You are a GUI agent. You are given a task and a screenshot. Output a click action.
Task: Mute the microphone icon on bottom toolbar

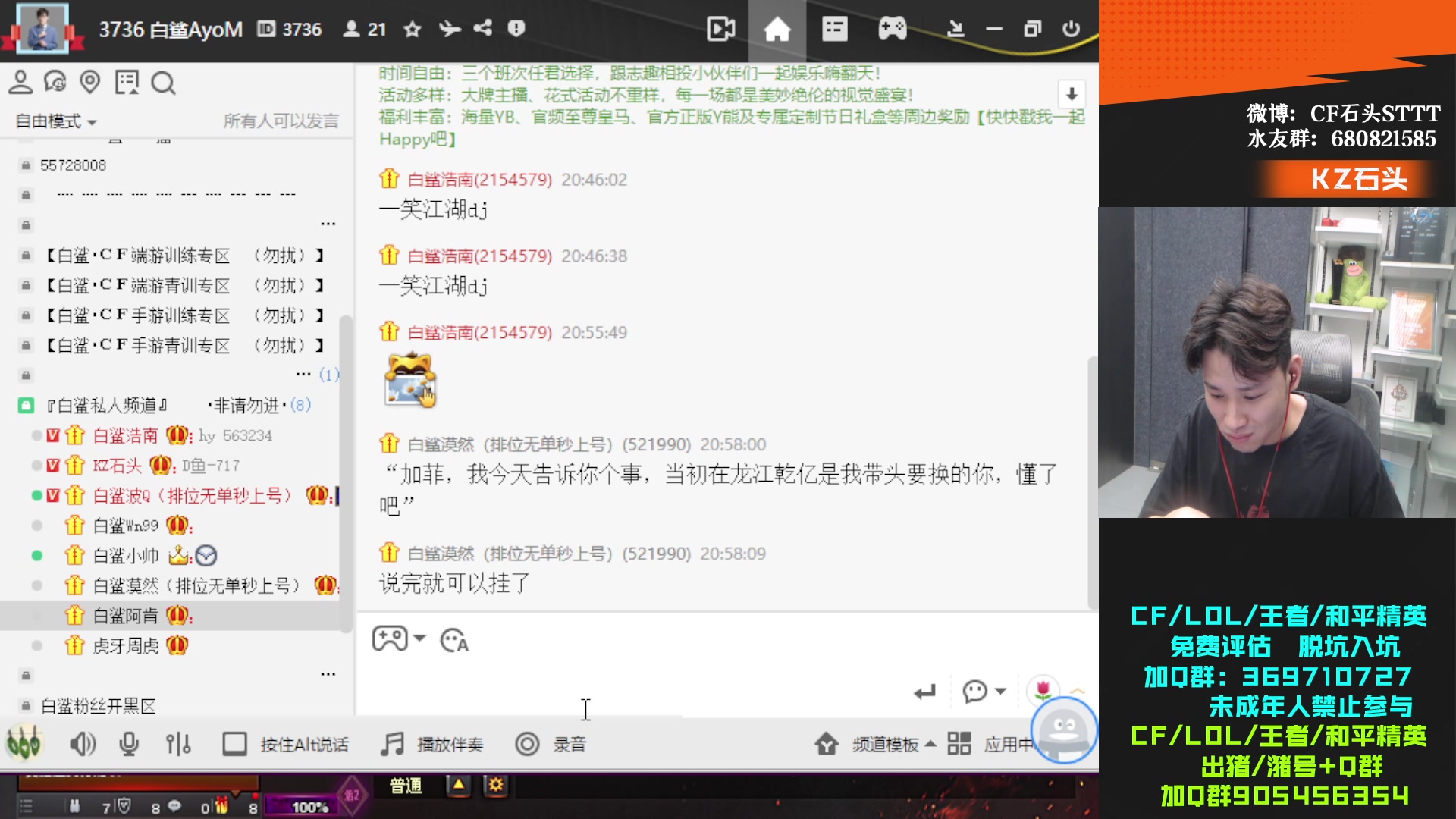[x=129, y=744]
